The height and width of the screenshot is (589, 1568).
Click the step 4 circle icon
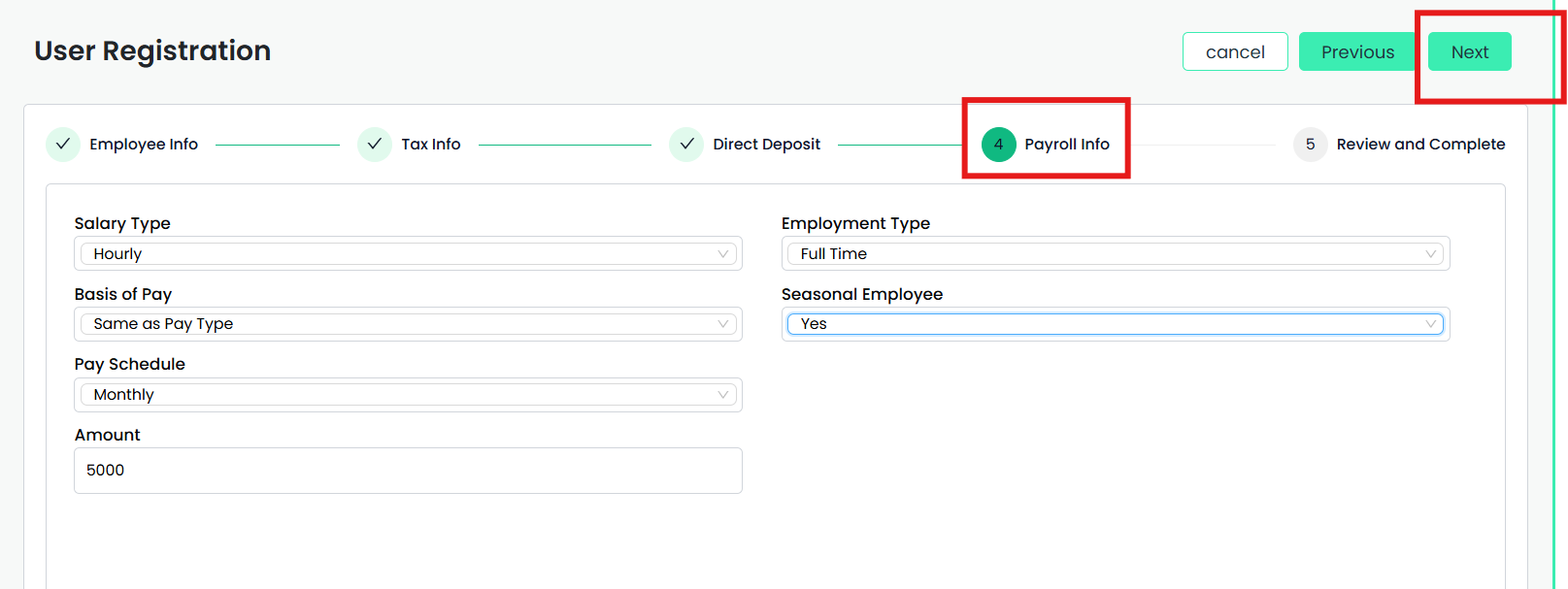998,144
